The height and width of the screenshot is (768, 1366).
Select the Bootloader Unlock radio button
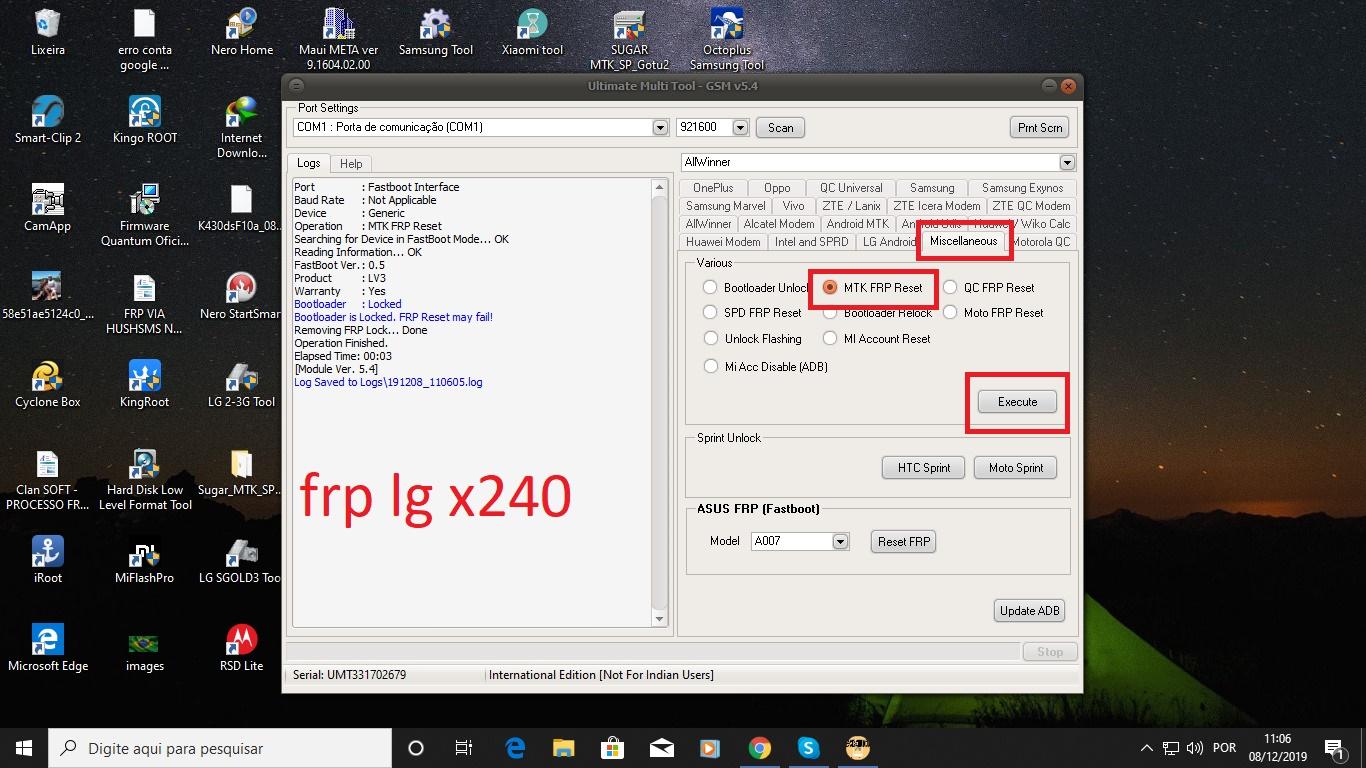[x=710, y=288]
